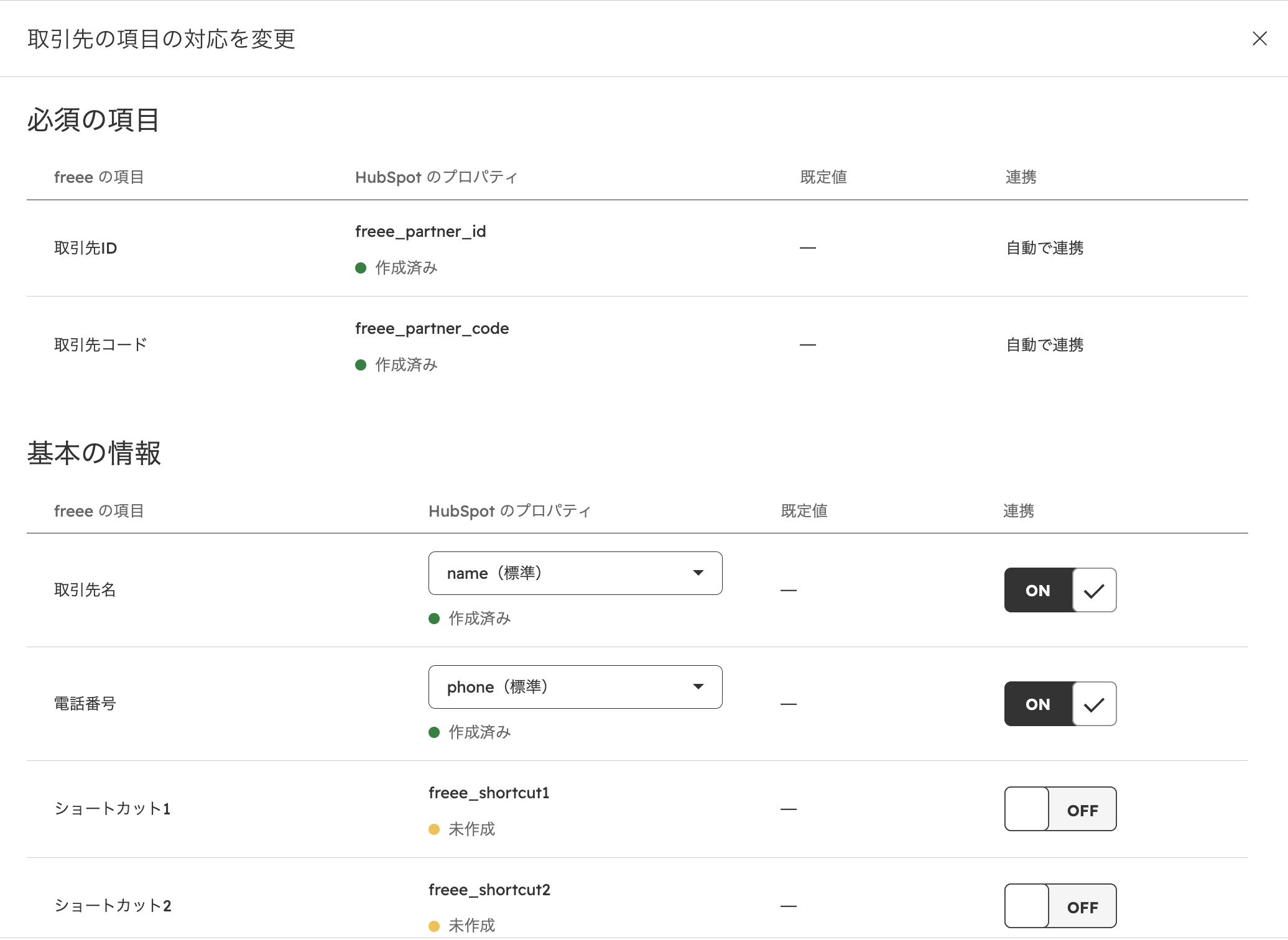Toggle 連携 switch for 電話番号

pyautogui.click(x=1060, y=704)
